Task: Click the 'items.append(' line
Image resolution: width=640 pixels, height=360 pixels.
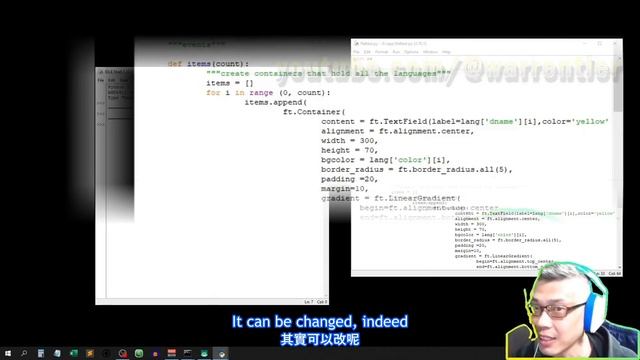Action: point(276,102)
